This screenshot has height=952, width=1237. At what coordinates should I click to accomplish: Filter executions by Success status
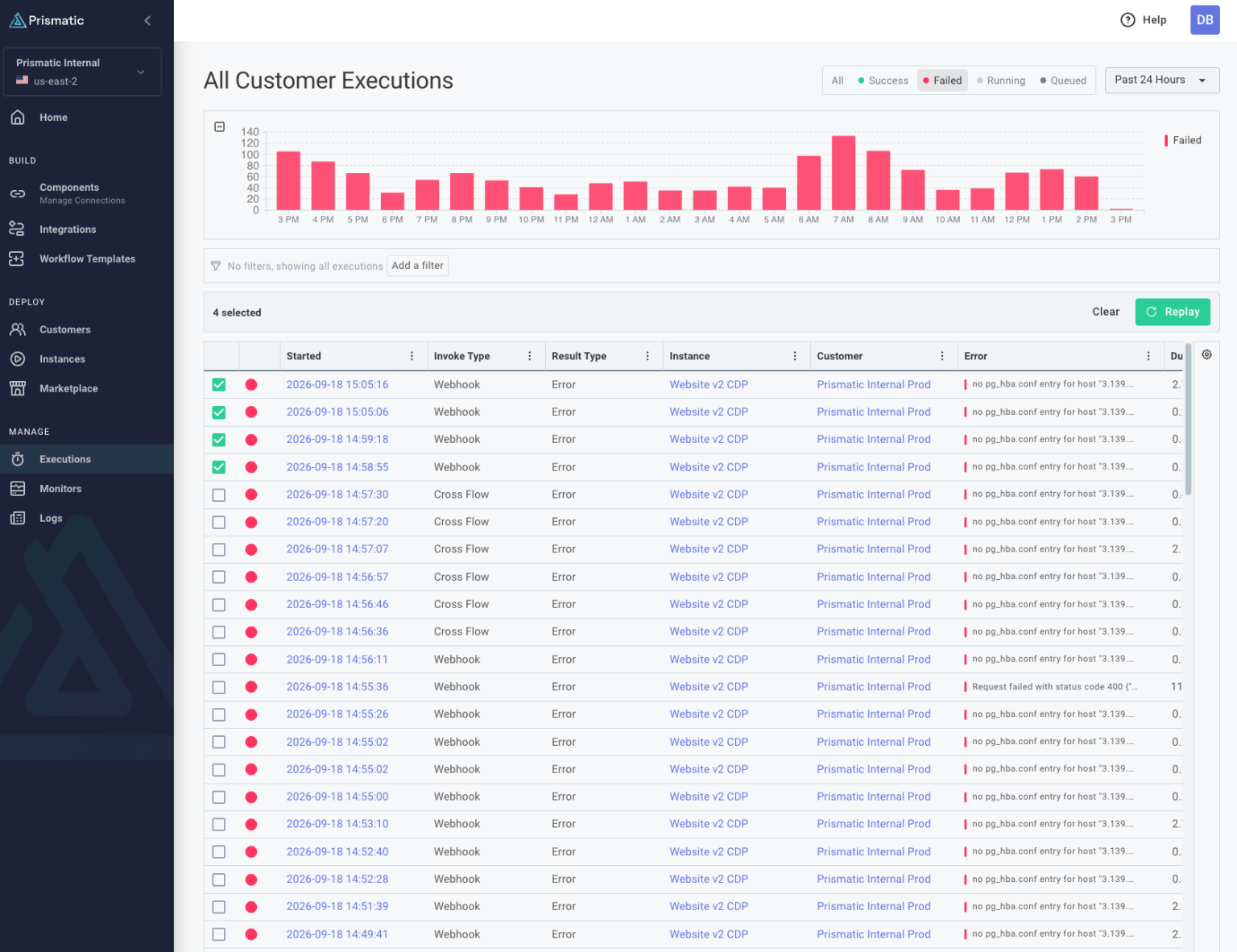883,81
